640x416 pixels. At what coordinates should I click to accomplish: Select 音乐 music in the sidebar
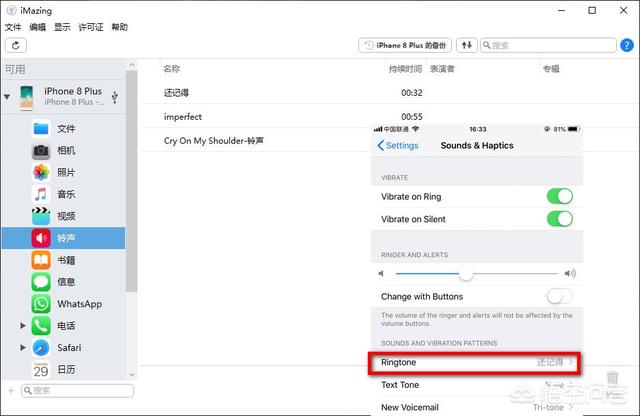pos(66,195)
